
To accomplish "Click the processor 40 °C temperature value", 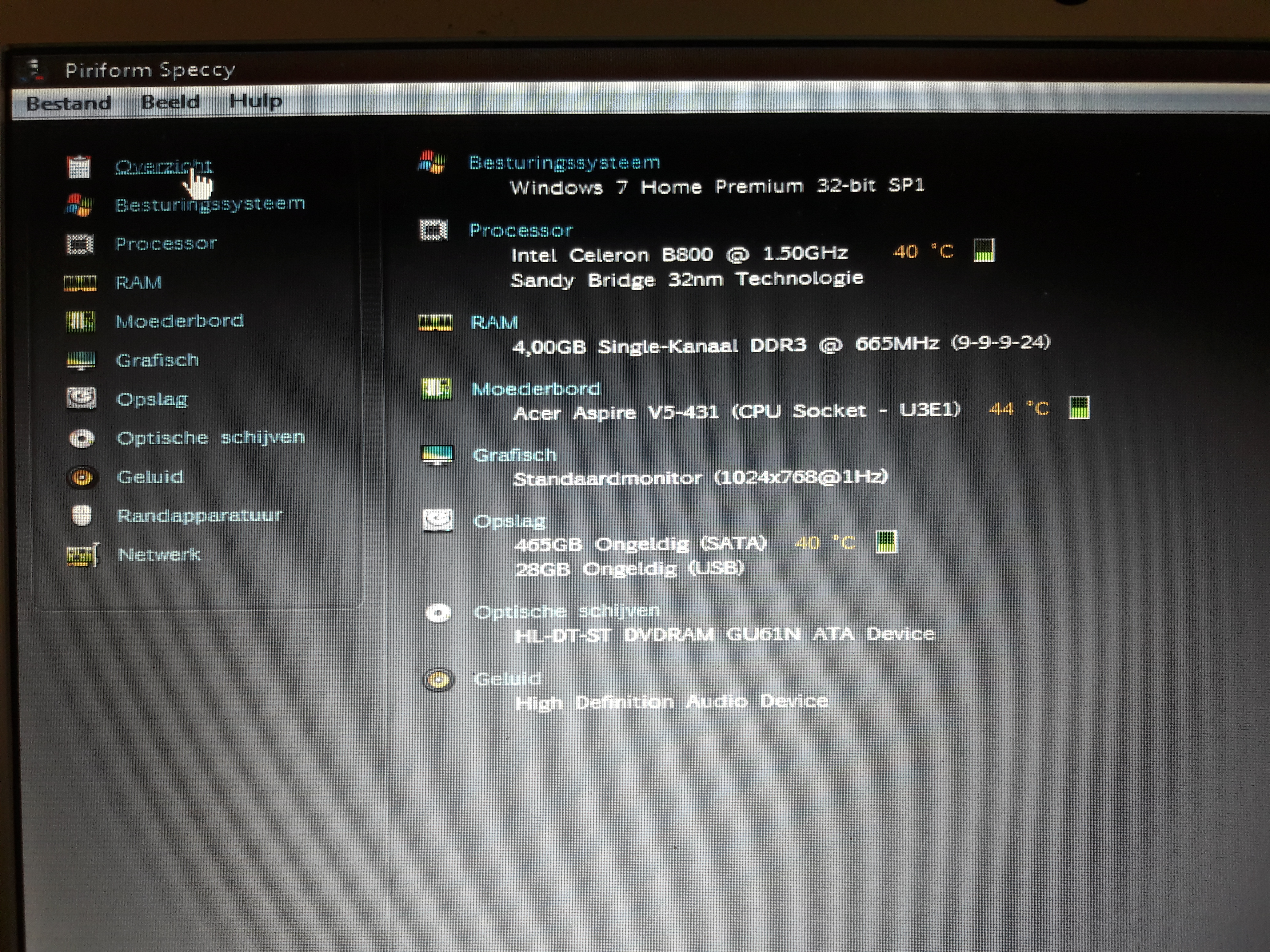I will coord(923,251).
